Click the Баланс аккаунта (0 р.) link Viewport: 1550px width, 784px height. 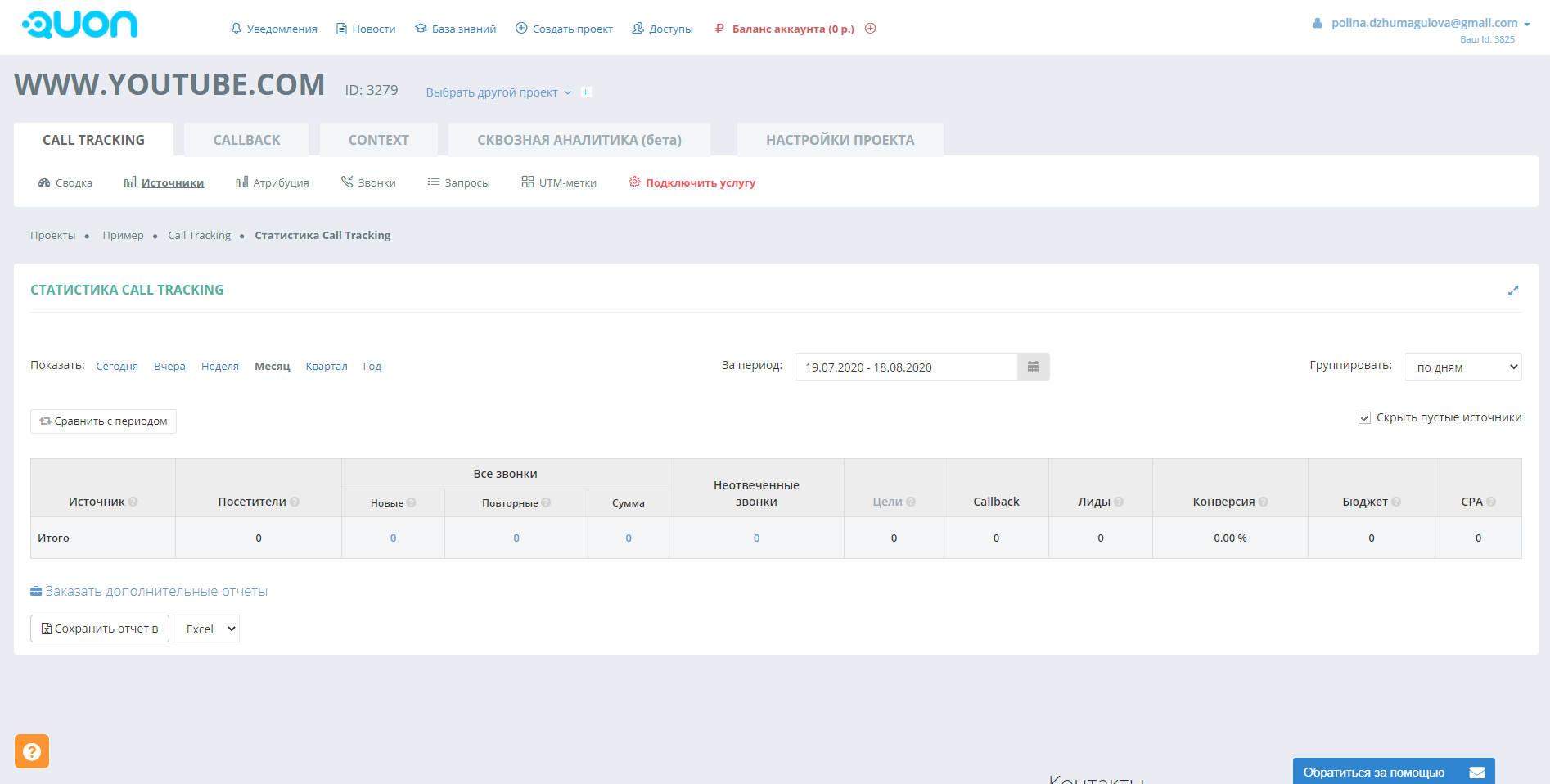tap(785, 29)
